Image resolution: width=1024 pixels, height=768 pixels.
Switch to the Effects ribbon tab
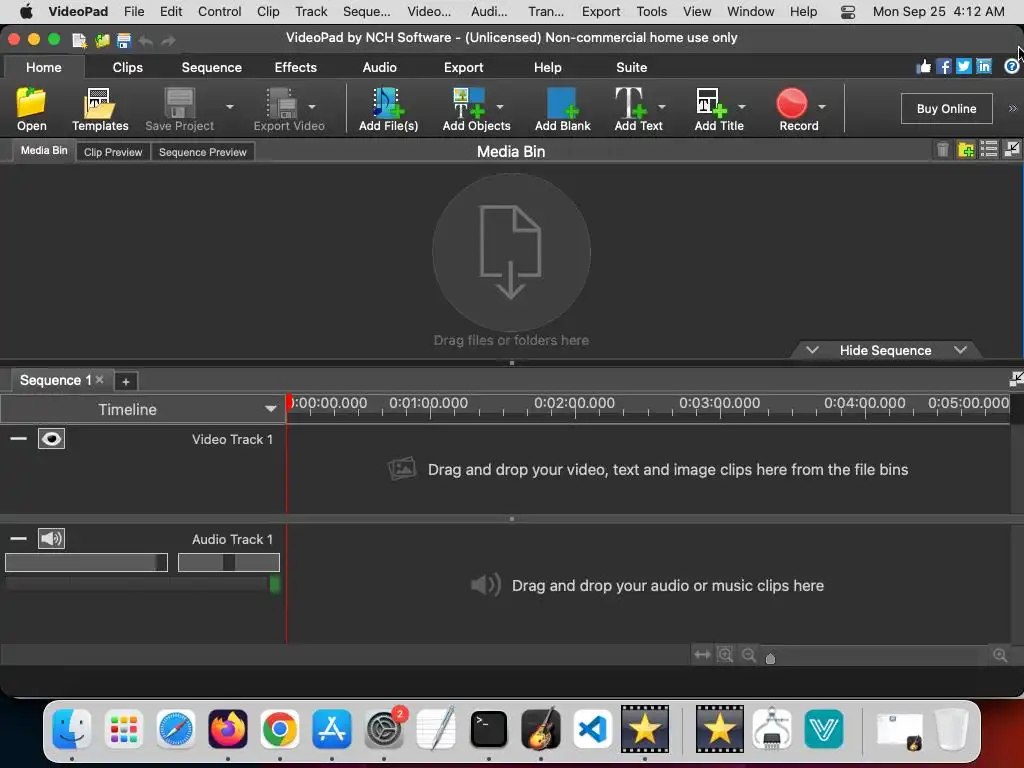click(295, 67)
